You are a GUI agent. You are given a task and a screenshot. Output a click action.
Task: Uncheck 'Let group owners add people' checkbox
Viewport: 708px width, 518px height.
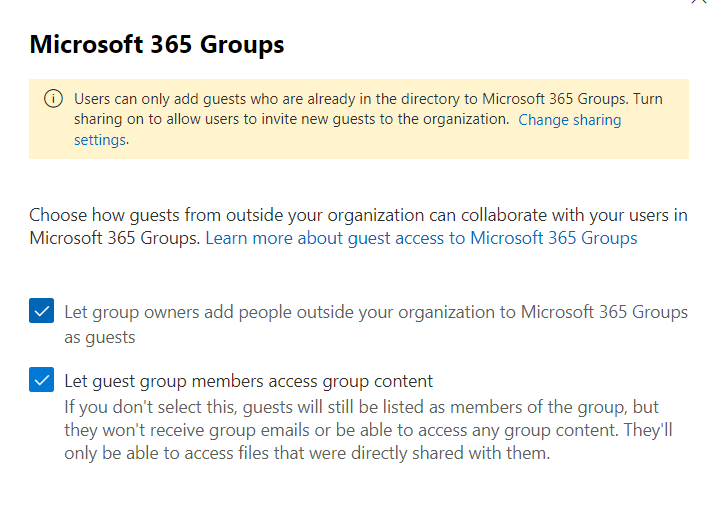click(41, 312)
